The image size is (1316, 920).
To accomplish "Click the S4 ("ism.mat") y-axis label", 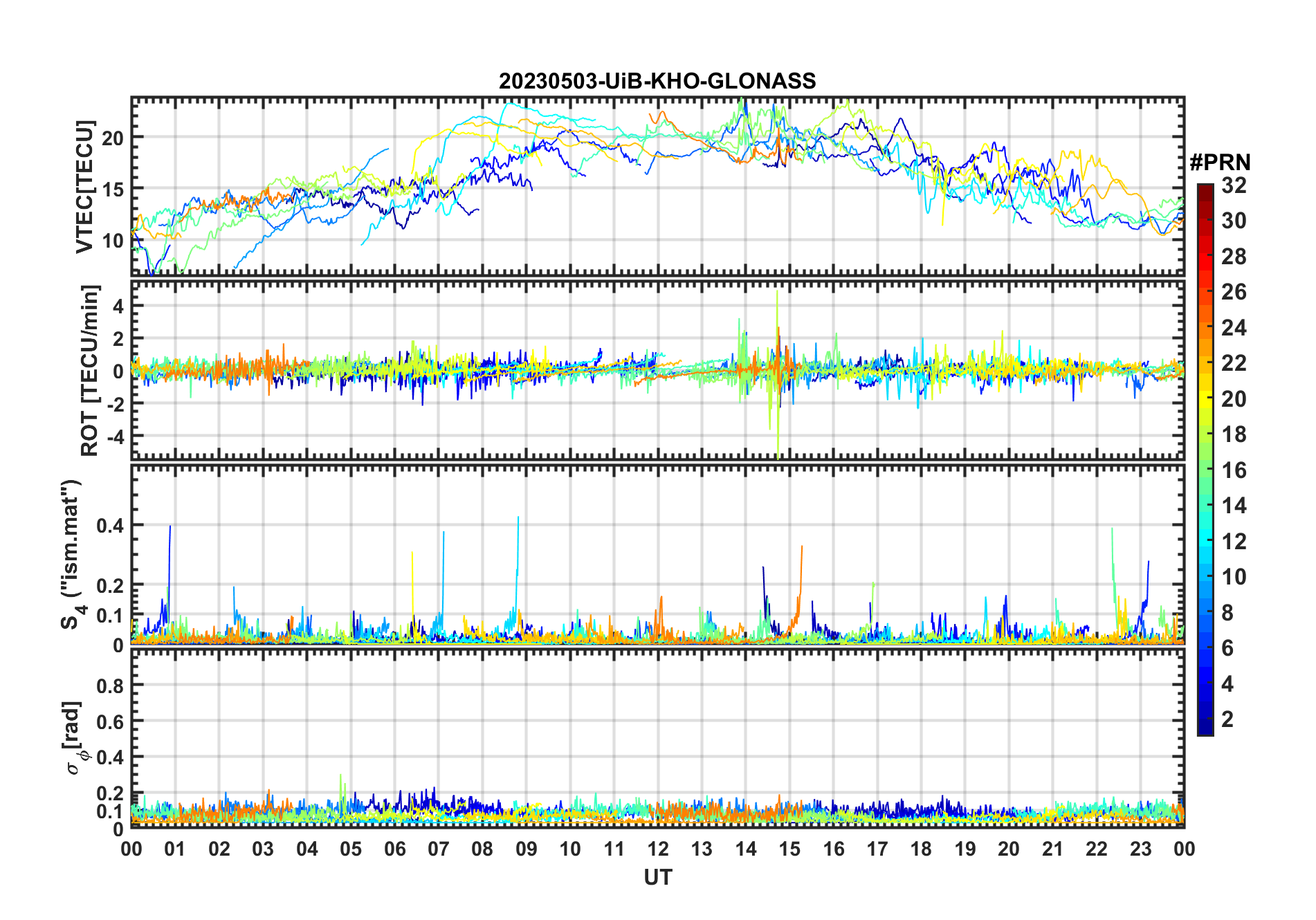I will (x=73, y=554).
